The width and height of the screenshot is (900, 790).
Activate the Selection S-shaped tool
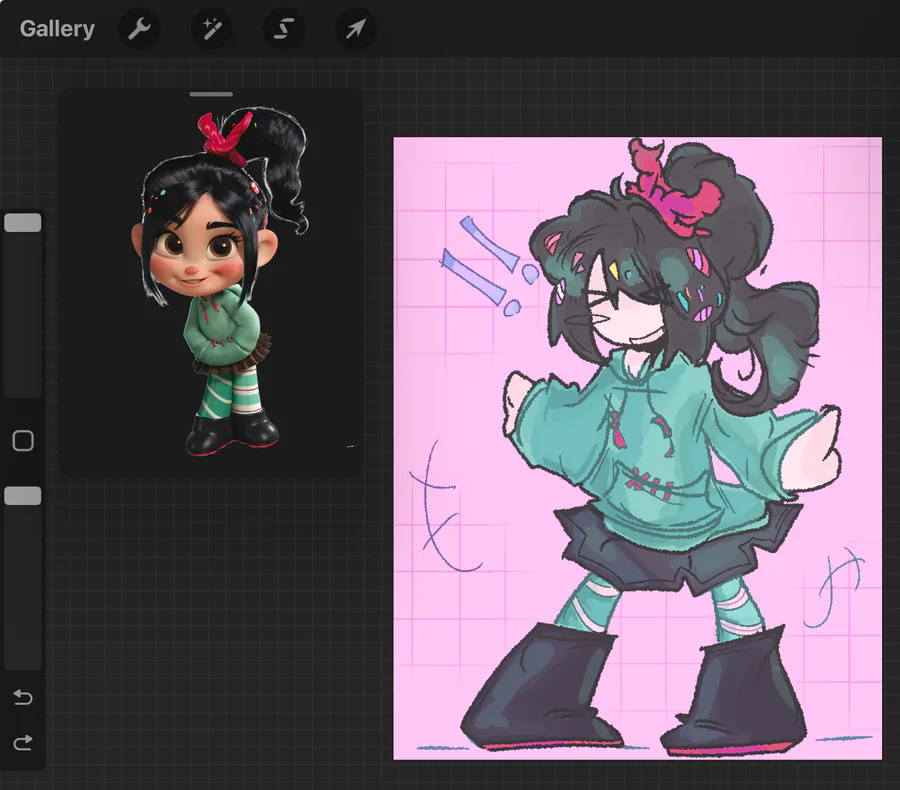click(x=284, y=29)
